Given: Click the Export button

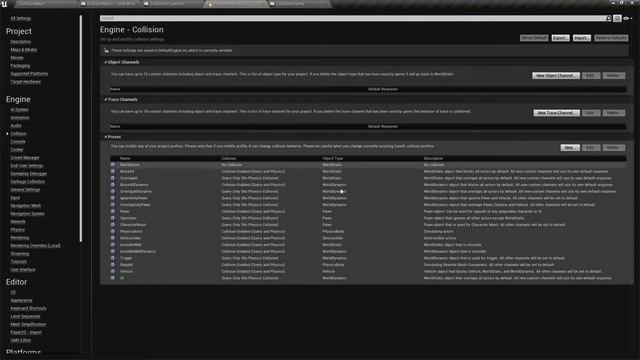Looking at the screenshot, I should [x=560, y=38].
